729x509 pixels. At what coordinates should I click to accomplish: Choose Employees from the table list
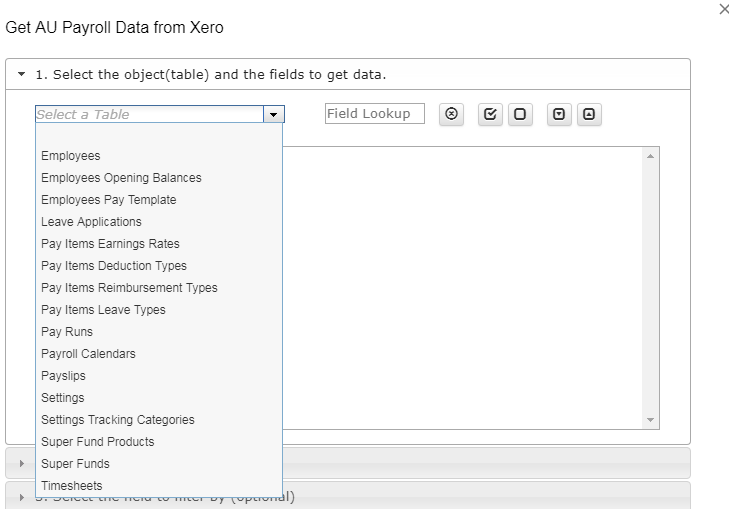point(71,156)
